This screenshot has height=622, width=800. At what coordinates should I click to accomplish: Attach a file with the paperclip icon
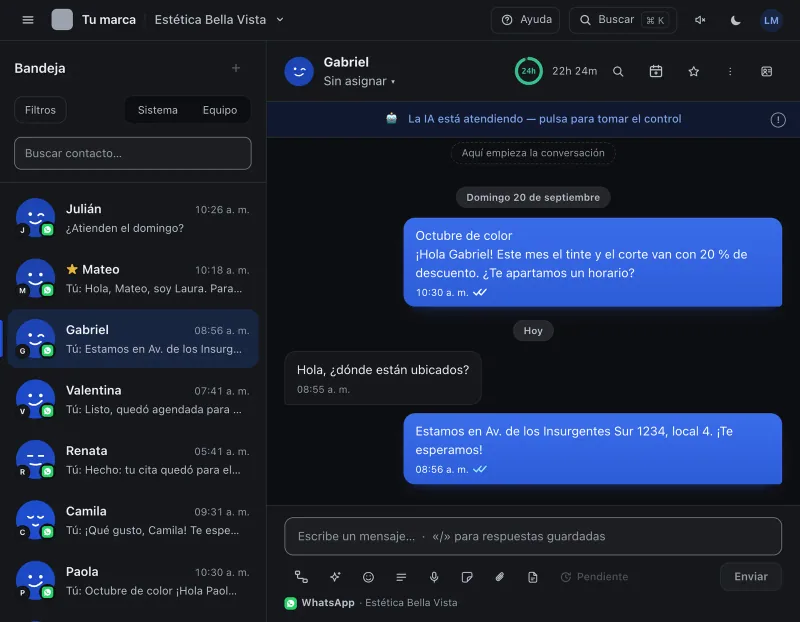click(499, 577)
